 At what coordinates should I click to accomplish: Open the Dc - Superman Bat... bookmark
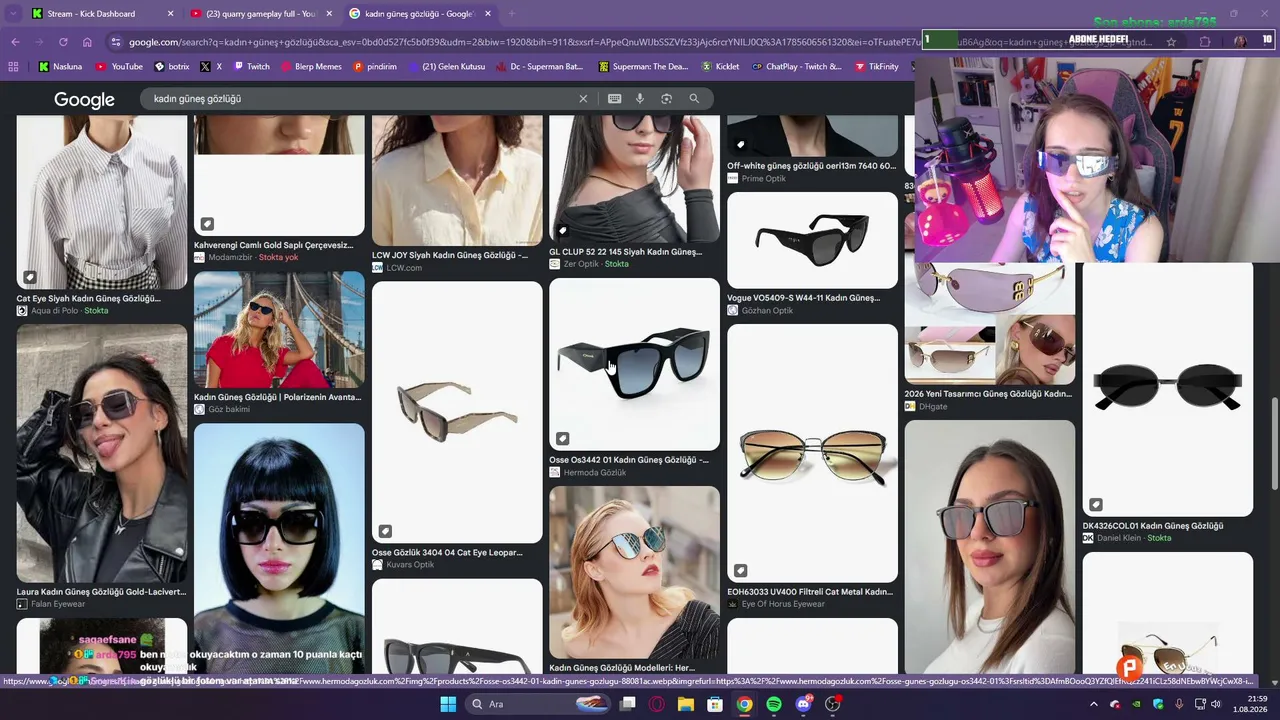pos(540,67)
